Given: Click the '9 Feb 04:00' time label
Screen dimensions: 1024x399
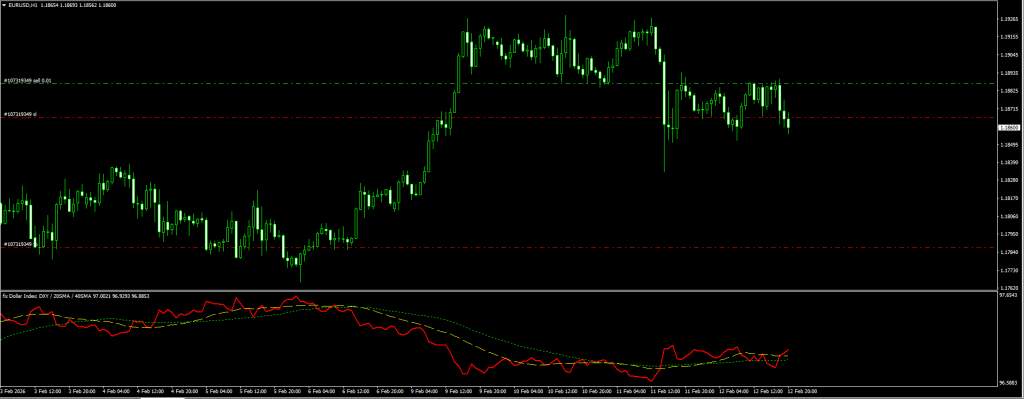Looking at the screenshot, I should pos(424,391).
